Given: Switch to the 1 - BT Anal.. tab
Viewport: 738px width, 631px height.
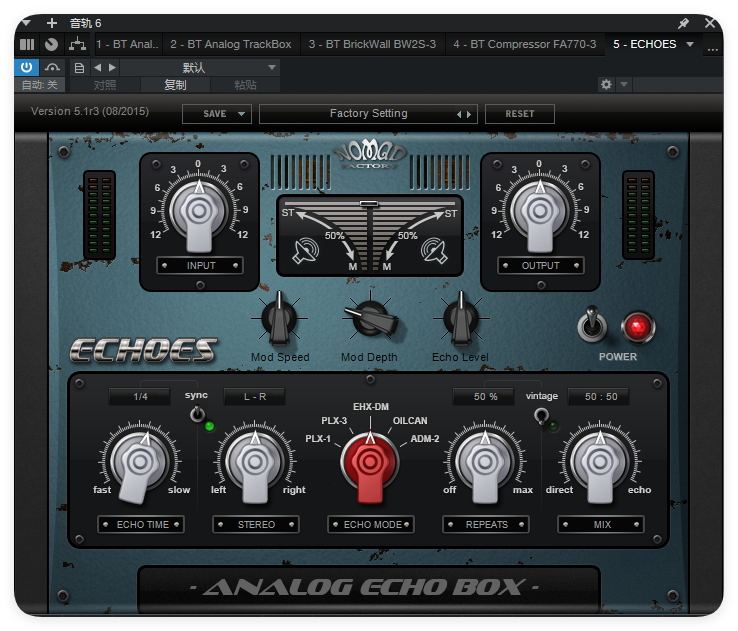Looking at the screenshot, I should [128, 44].
